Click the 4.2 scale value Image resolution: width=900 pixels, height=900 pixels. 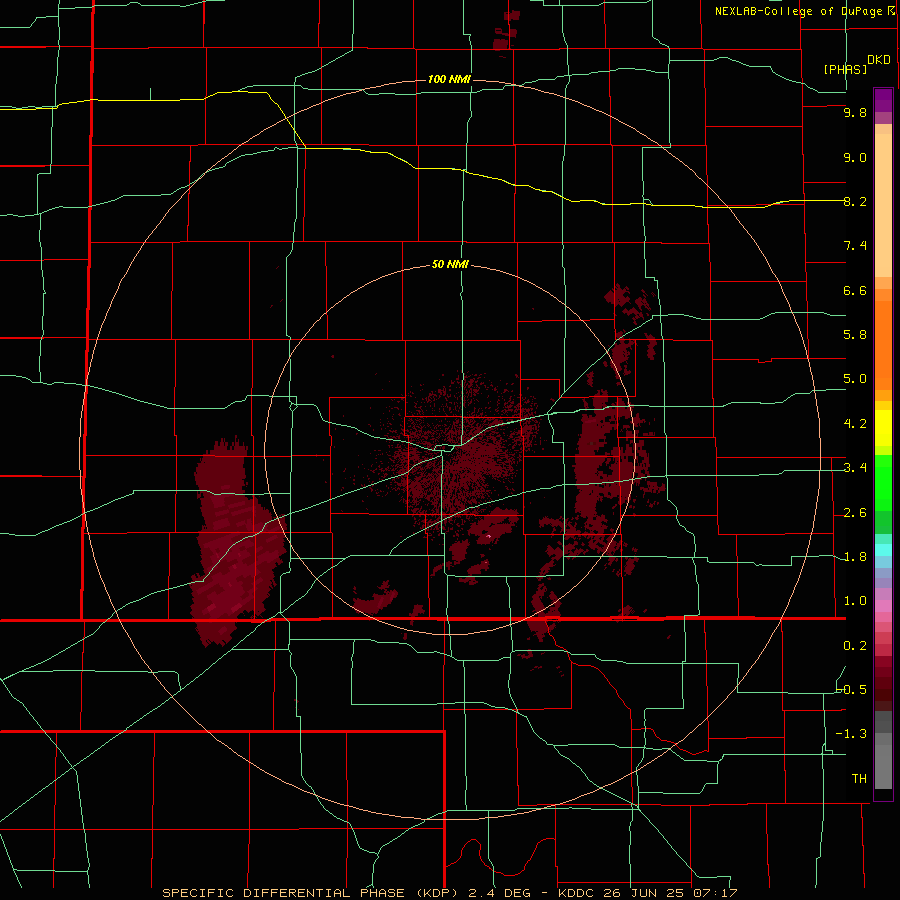tap(855, 424)
